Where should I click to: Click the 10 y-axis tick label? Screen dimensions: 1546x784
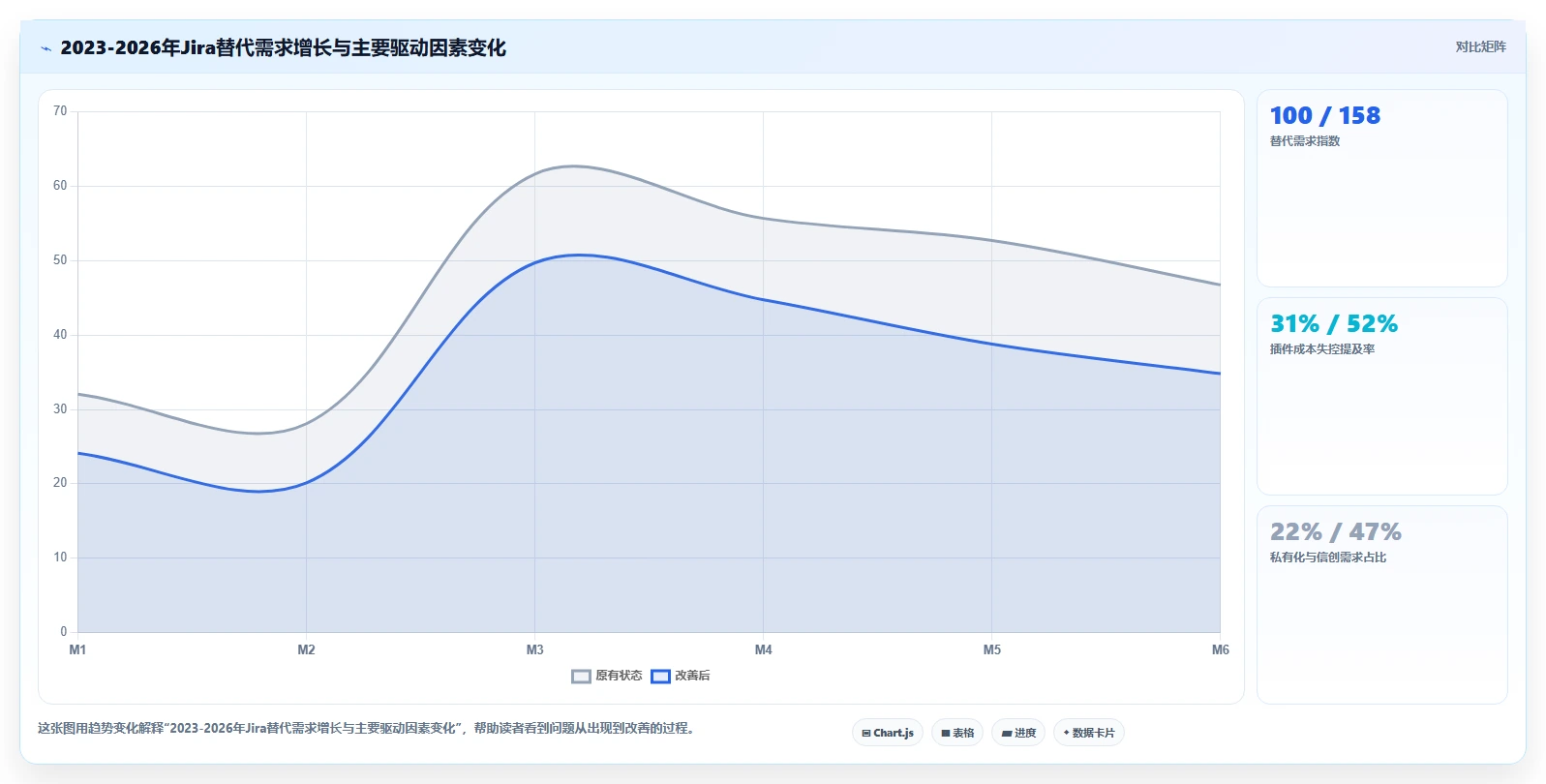[x=60, y=558]
